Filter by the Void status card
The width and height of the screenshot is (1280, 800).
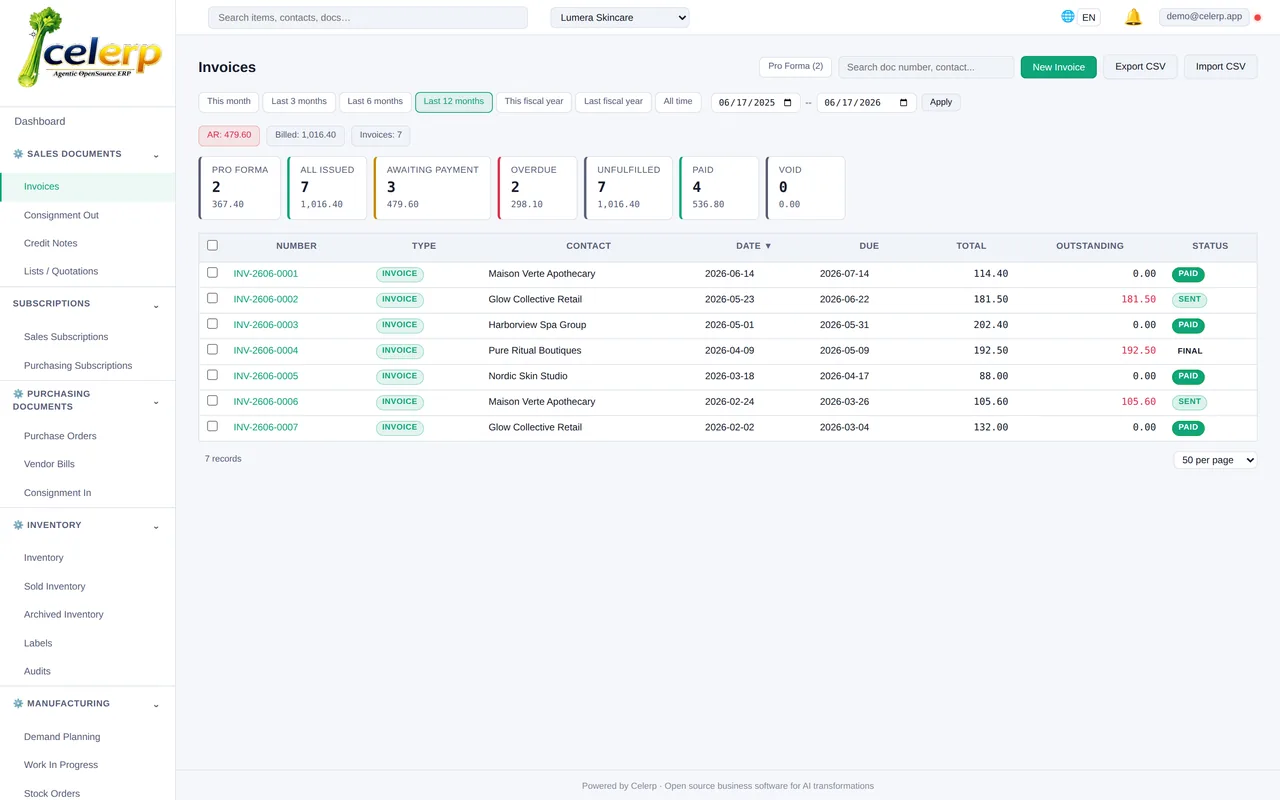pos(805,188)
